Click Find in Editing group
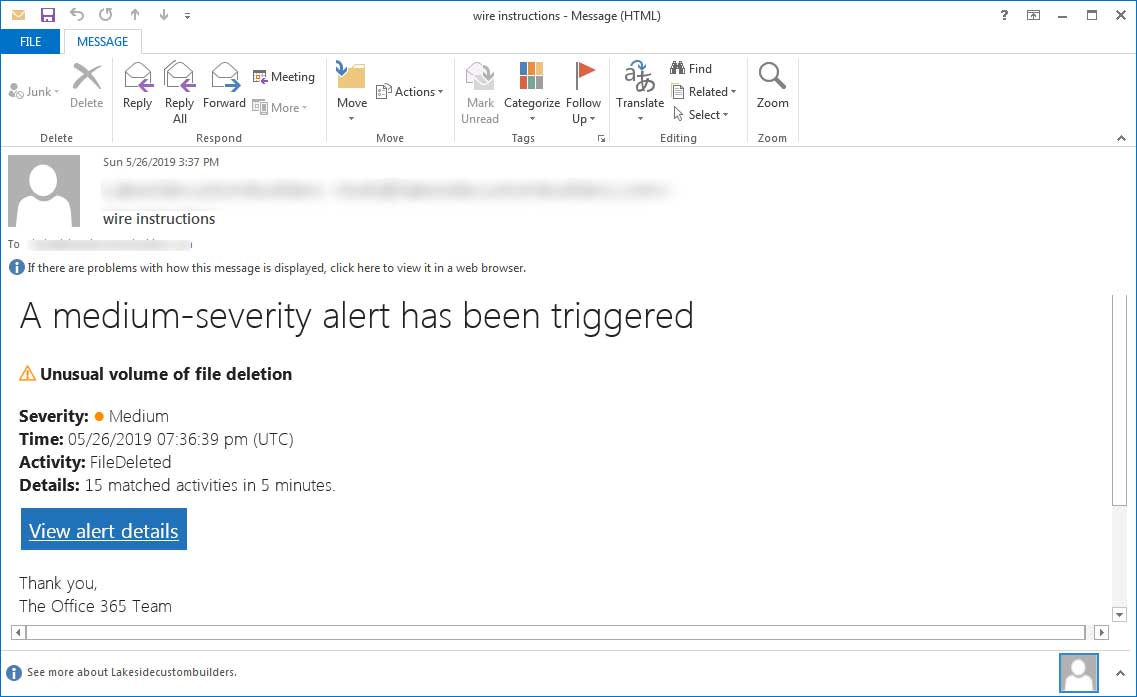Viewport: 1137px width, 697px height. pyautogui.click(x=691, y=68)
